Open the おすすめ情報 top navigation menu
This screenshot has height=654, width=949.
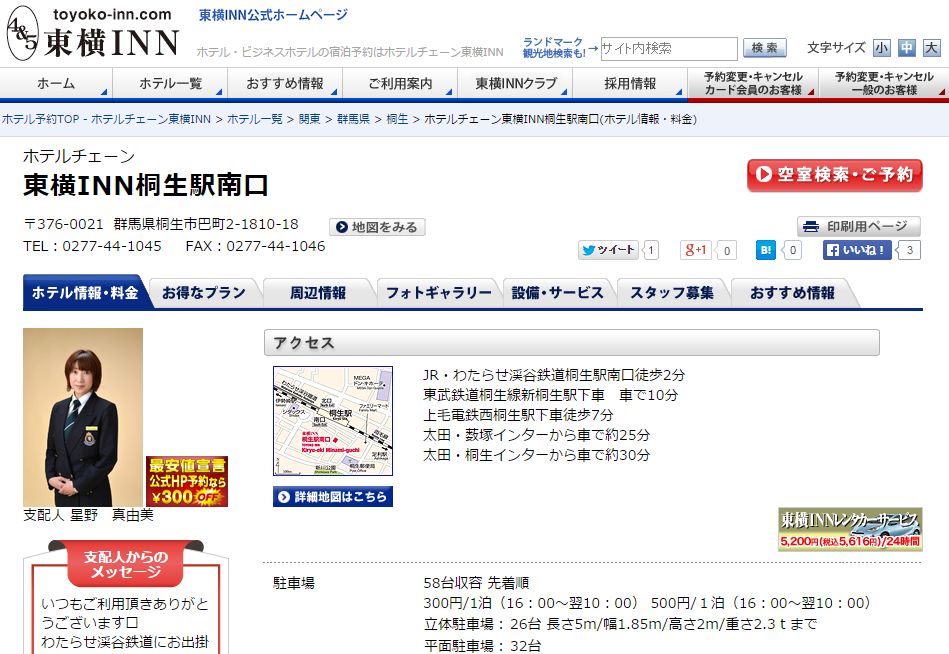(x=284, y=83)
